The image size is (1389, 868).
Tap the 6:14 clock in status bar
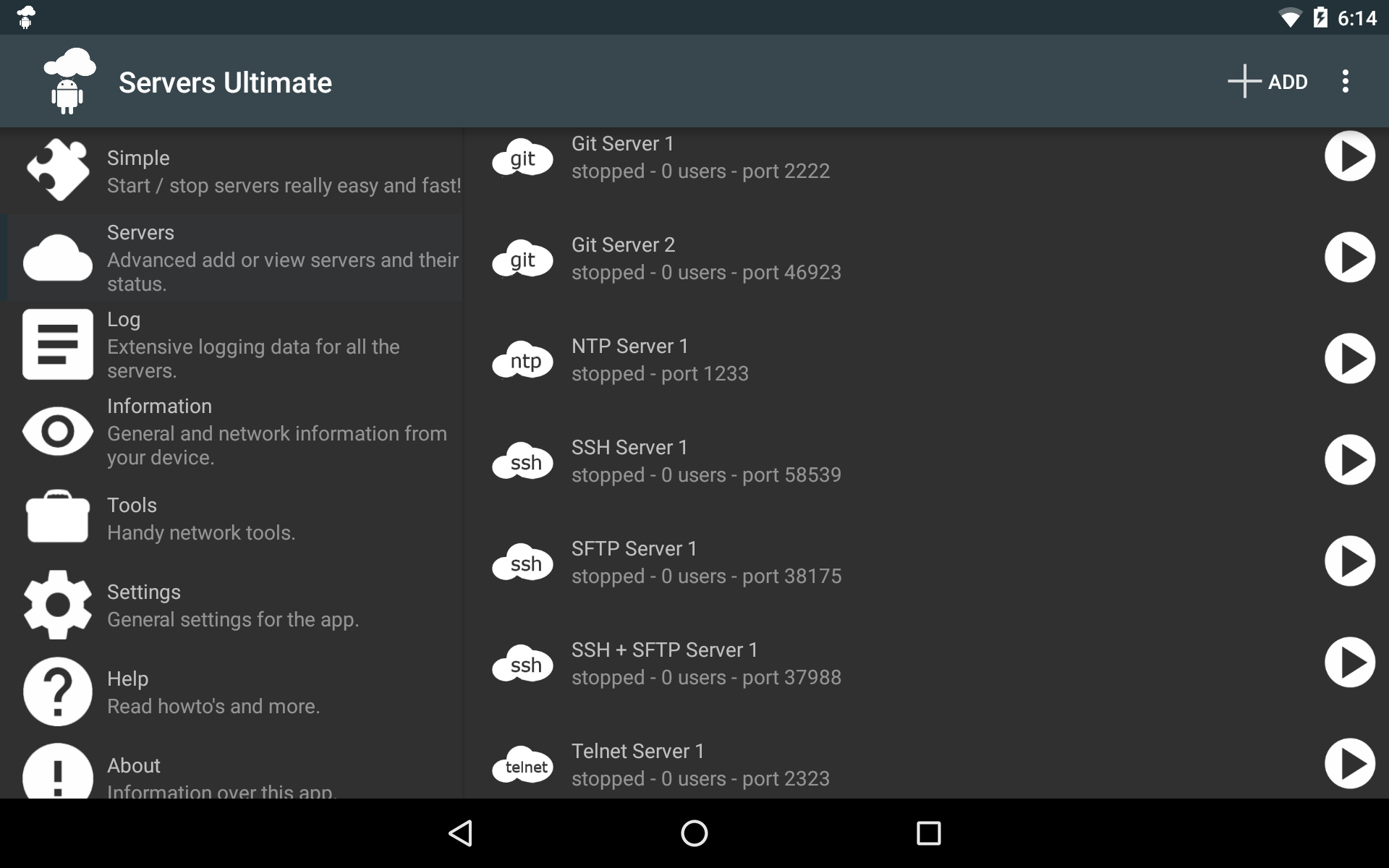click(x=1357, y=18)
